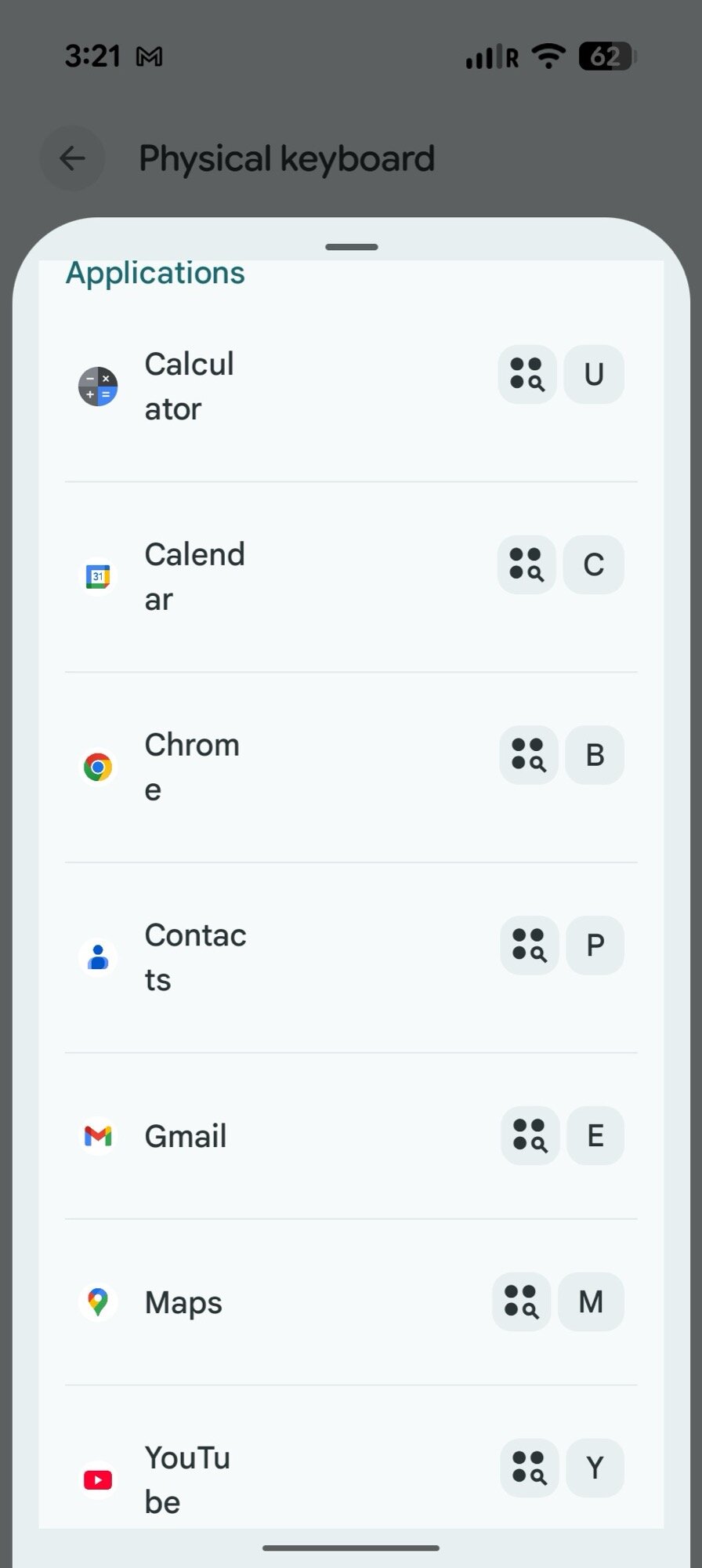Select the E key badge for Gmail

click(595, 1135)
